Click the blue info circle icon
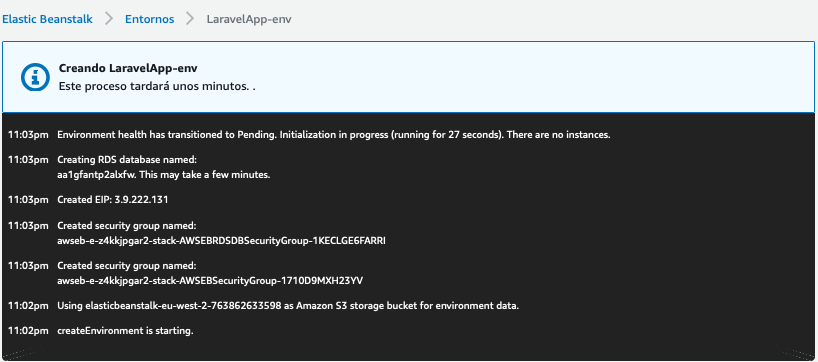The height and width of the screenshot is (362, 818). tap(35, 77)
